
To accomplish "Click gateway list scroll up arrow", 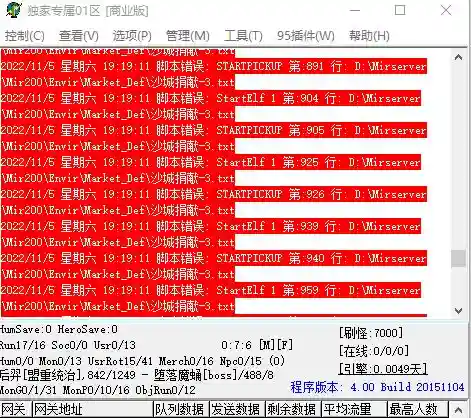I will (x=458, y=409).
